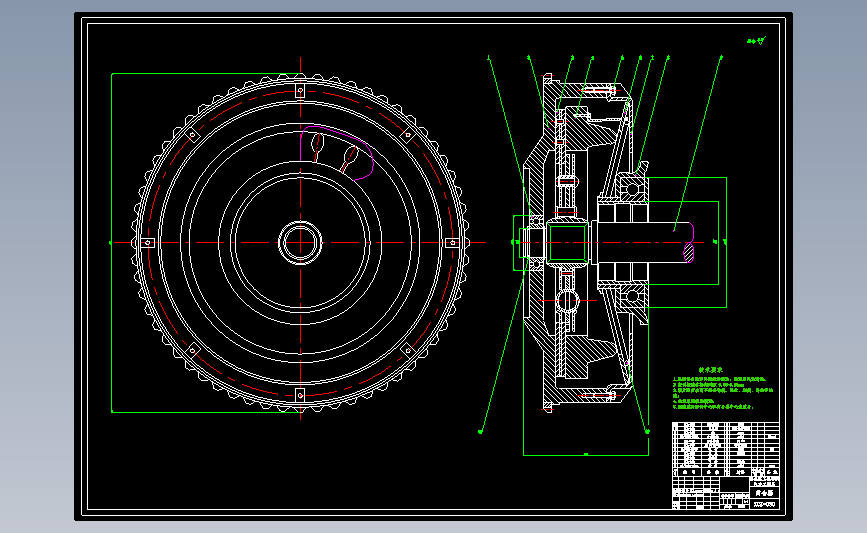867x533 pixels.
Task: Click the green technical requirements heading
Action: tap(711, 370)
